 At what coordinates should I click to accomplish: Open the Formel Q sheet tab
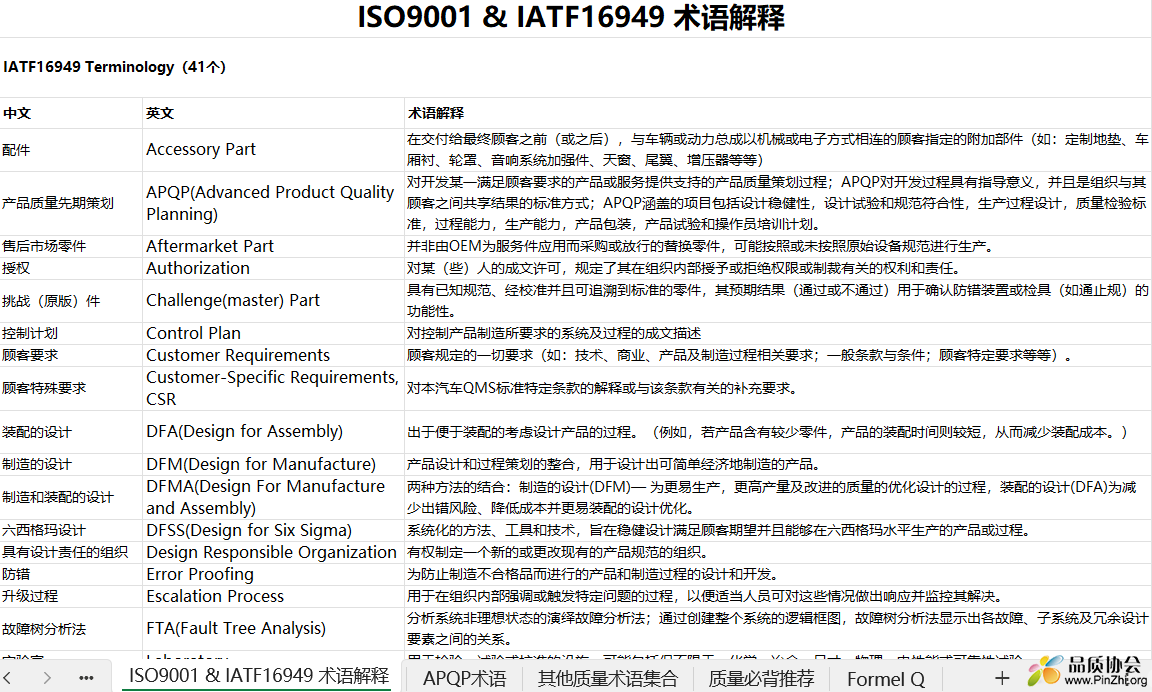pos(885,678)
